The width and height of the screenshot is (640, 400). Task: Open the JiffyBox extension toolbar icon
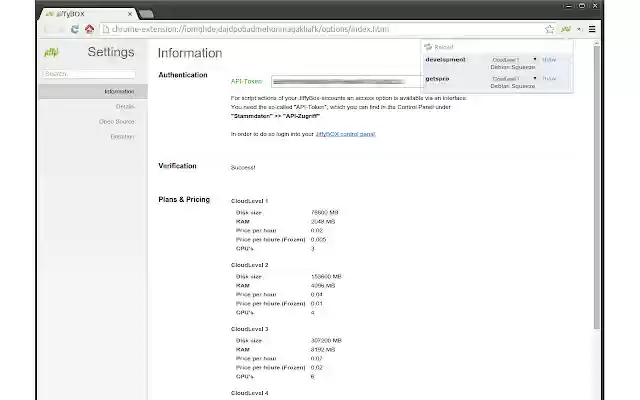566,29
